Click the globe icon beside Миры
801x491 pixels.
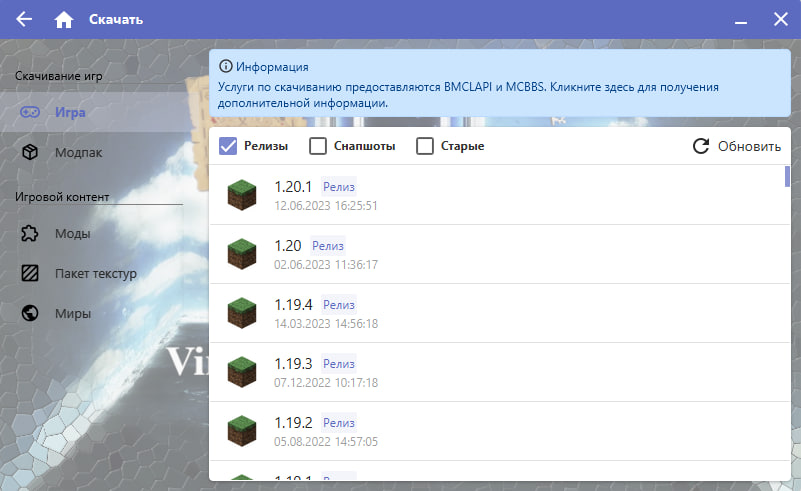click(x=30, y=313)
